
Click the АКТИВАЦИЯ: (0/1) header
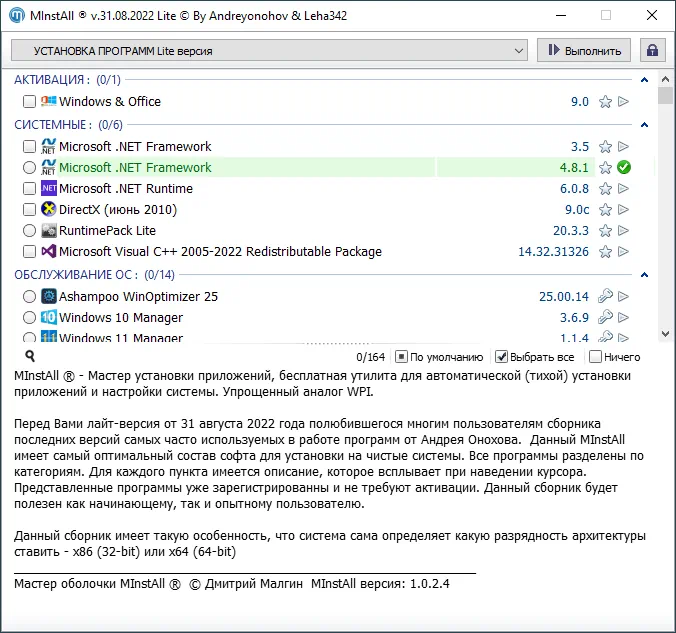pyautogui.click(x=67, y=80)
